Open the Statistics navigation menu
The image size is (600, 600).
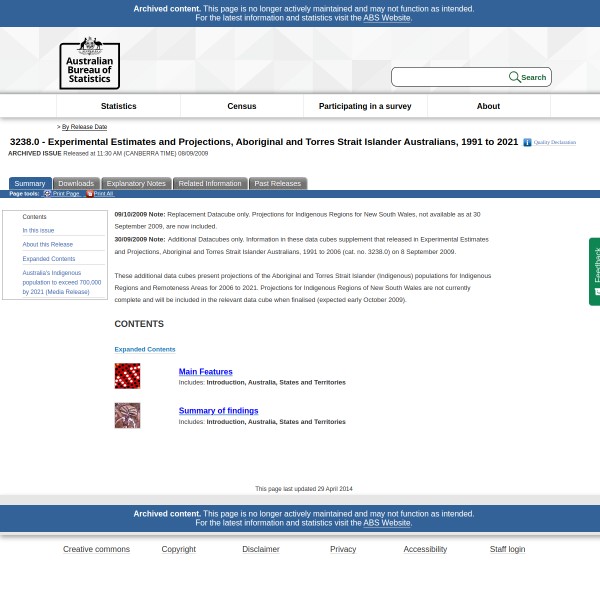tap(118, 106)
